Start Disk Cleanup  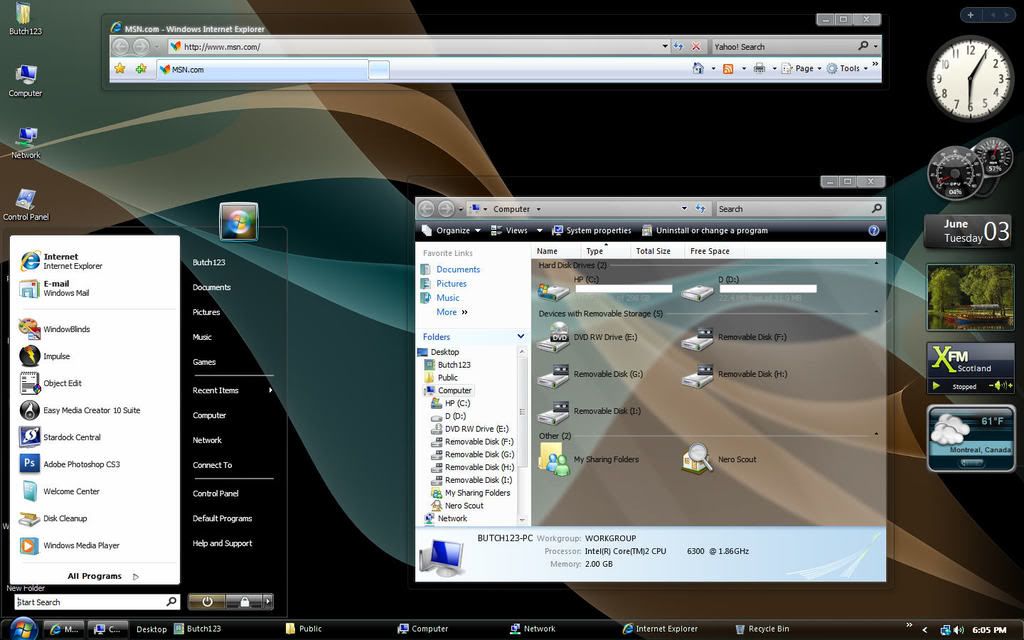53,519
